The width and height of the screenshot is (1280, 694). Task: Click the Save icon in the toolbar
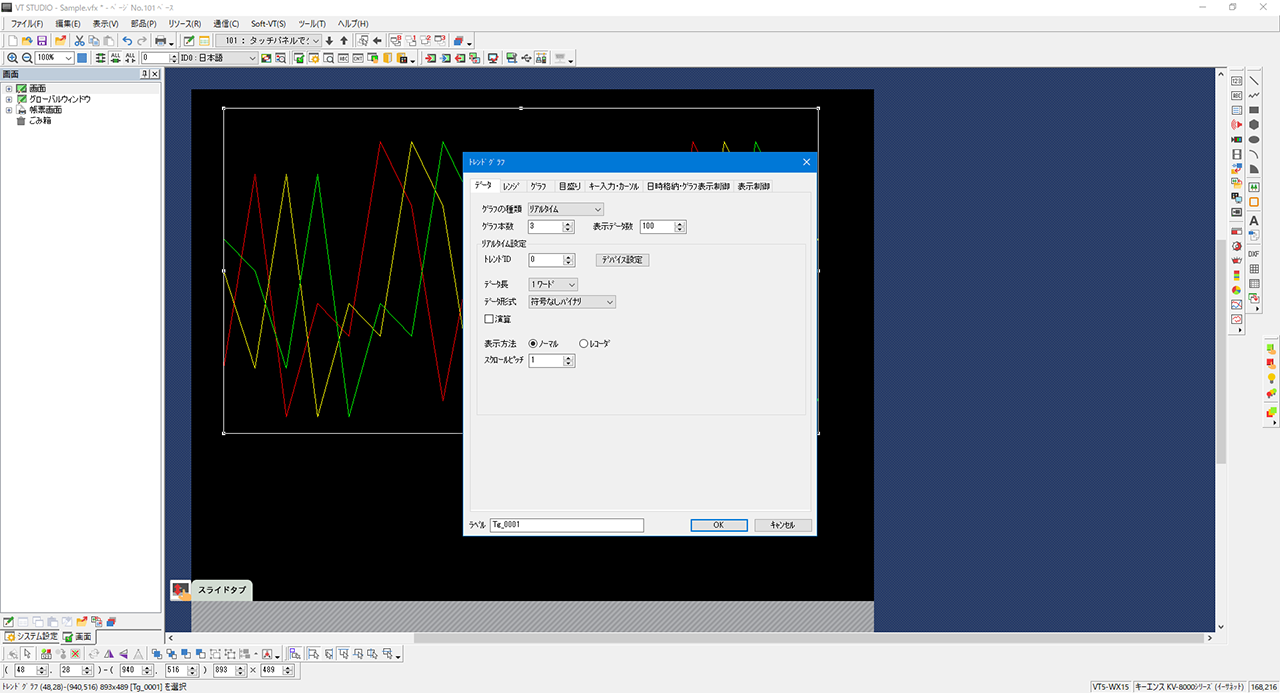42,40
